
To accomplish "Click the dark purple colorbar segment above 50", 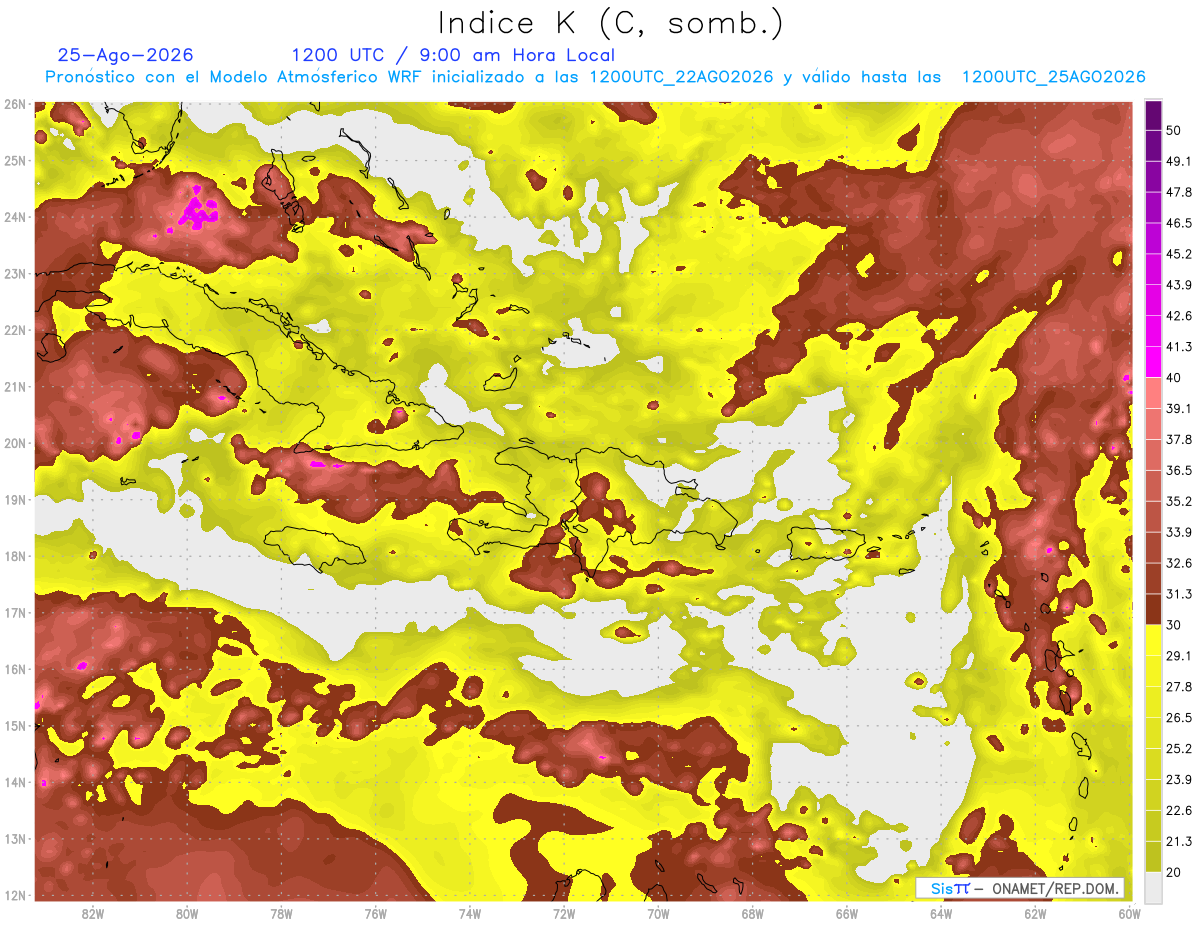I will (x=1153, y=115).
